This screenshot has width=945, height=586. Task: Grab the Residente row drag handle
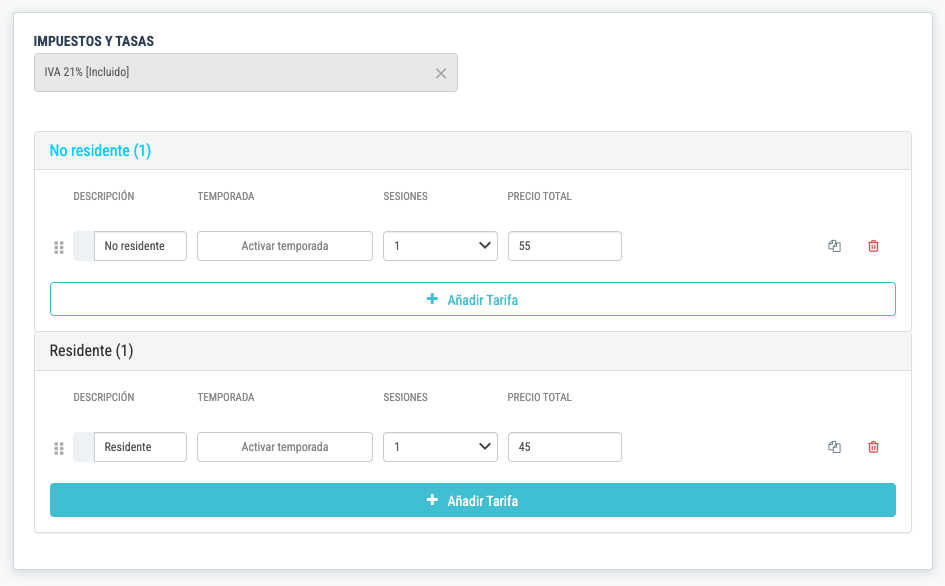(x=59, y=448)
